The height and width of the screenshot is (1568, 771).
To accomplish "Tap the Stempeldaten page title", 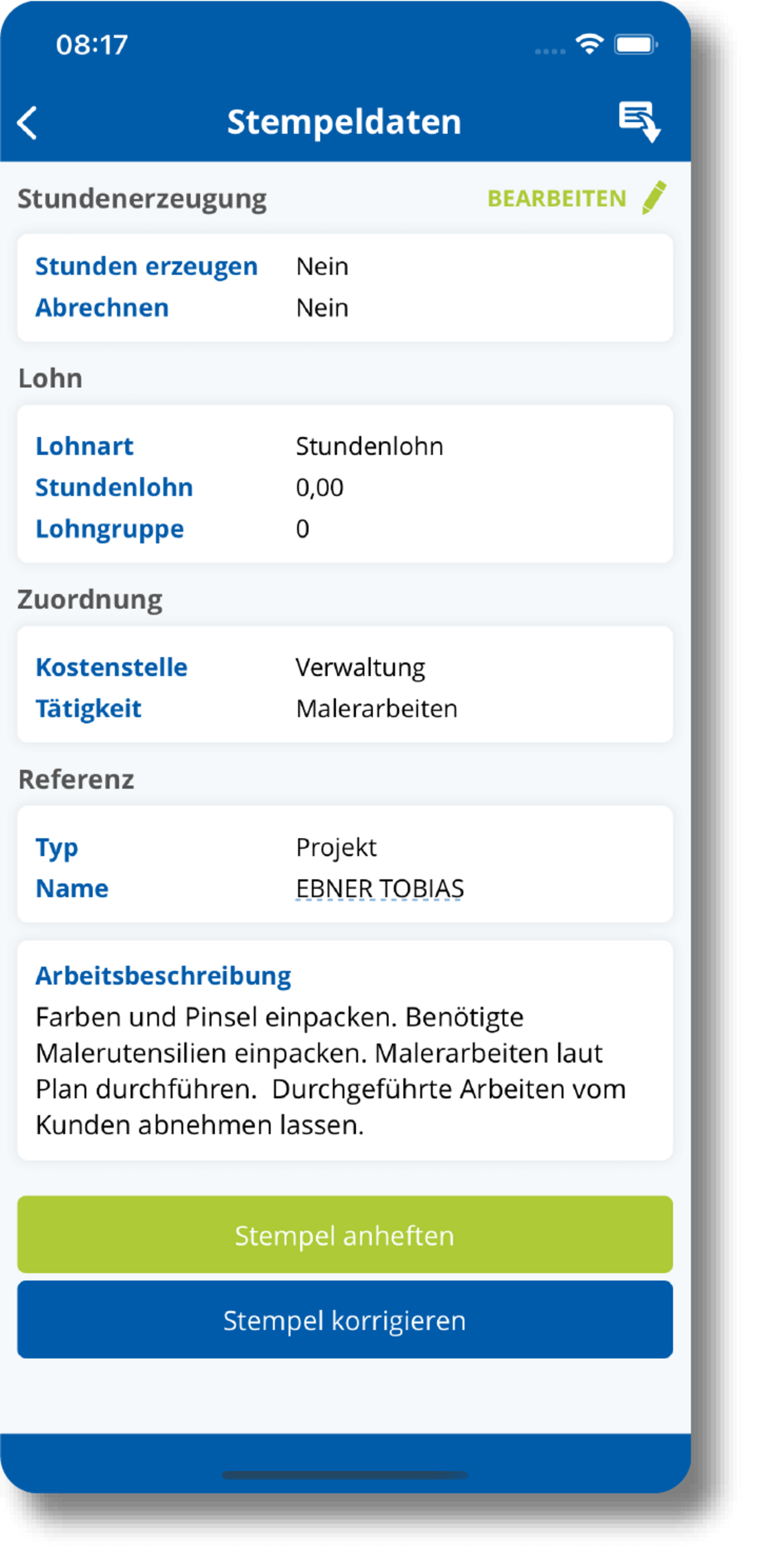I will click(344, 122).
